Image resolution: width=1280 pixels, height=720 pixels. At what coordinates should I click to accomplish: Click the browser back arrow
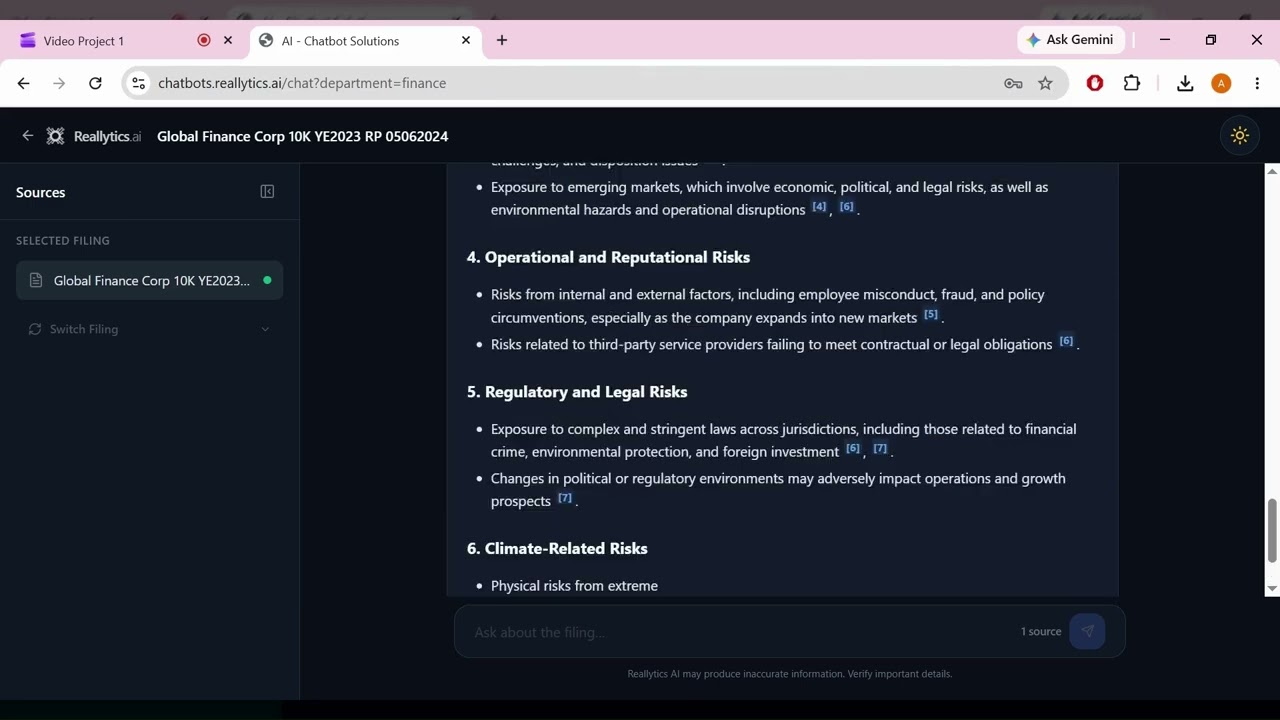[24, 83]
